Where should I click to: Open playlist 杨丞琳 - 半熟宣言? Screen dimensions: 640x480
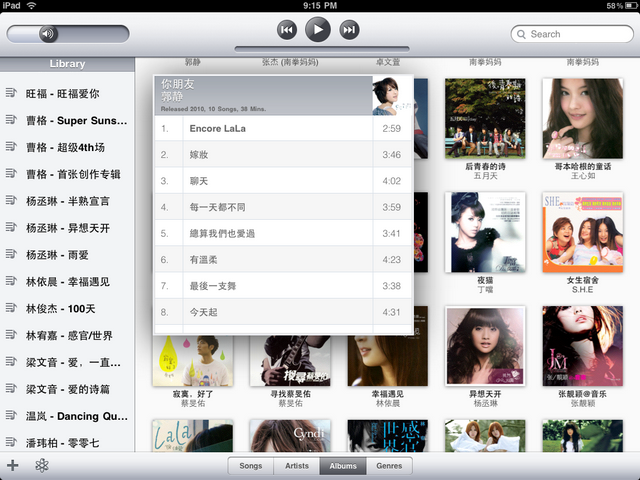tap(67, 201)
